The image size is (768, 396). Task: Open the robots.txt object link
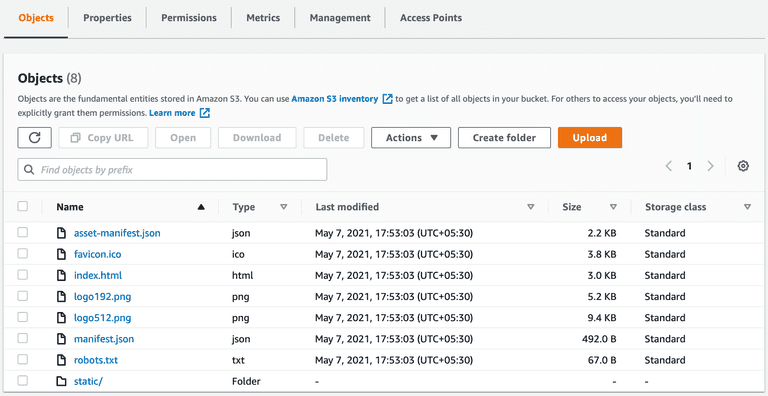tap(96, 360)
